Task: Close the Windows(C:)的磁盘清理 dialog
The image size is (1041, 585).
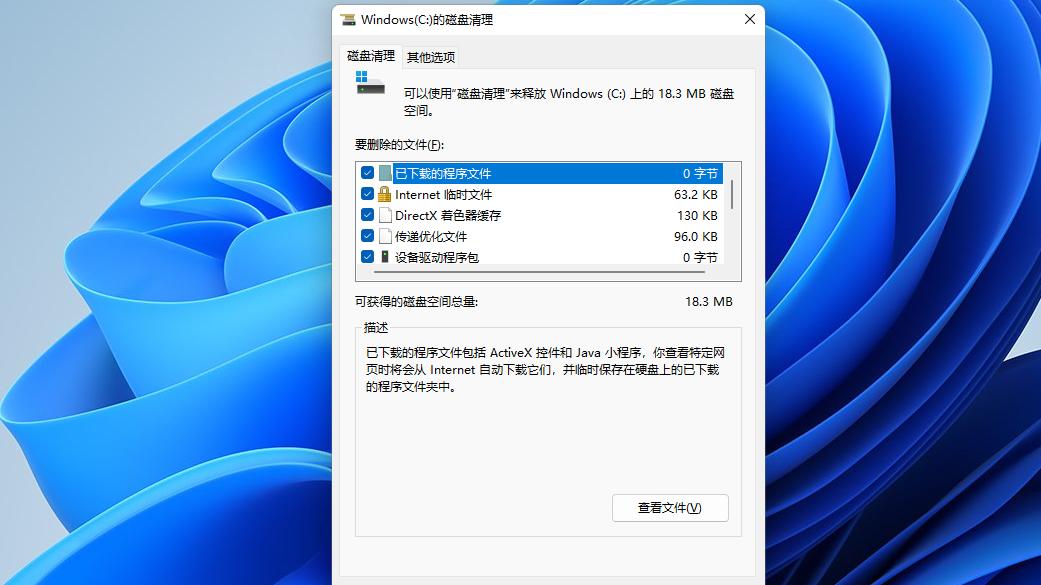Action: (750, 19)
